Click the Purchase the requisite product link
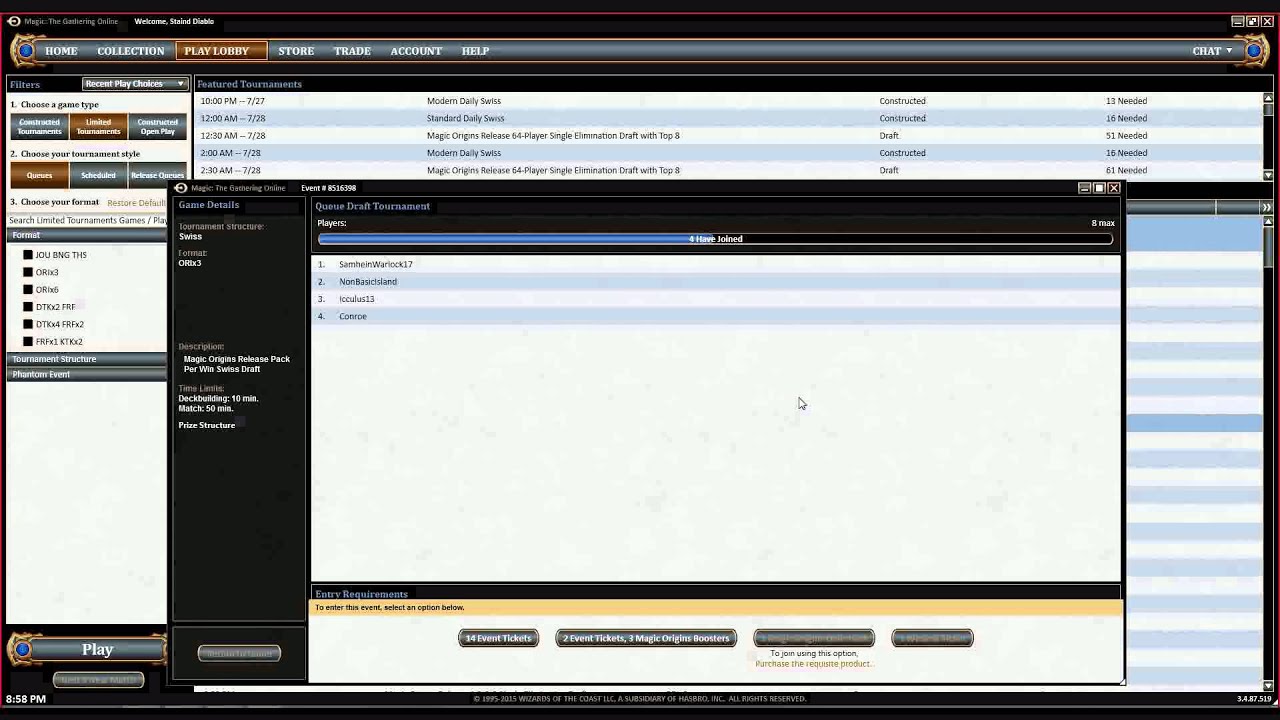This screenshot has height=720, width=1280. [813, 664]
